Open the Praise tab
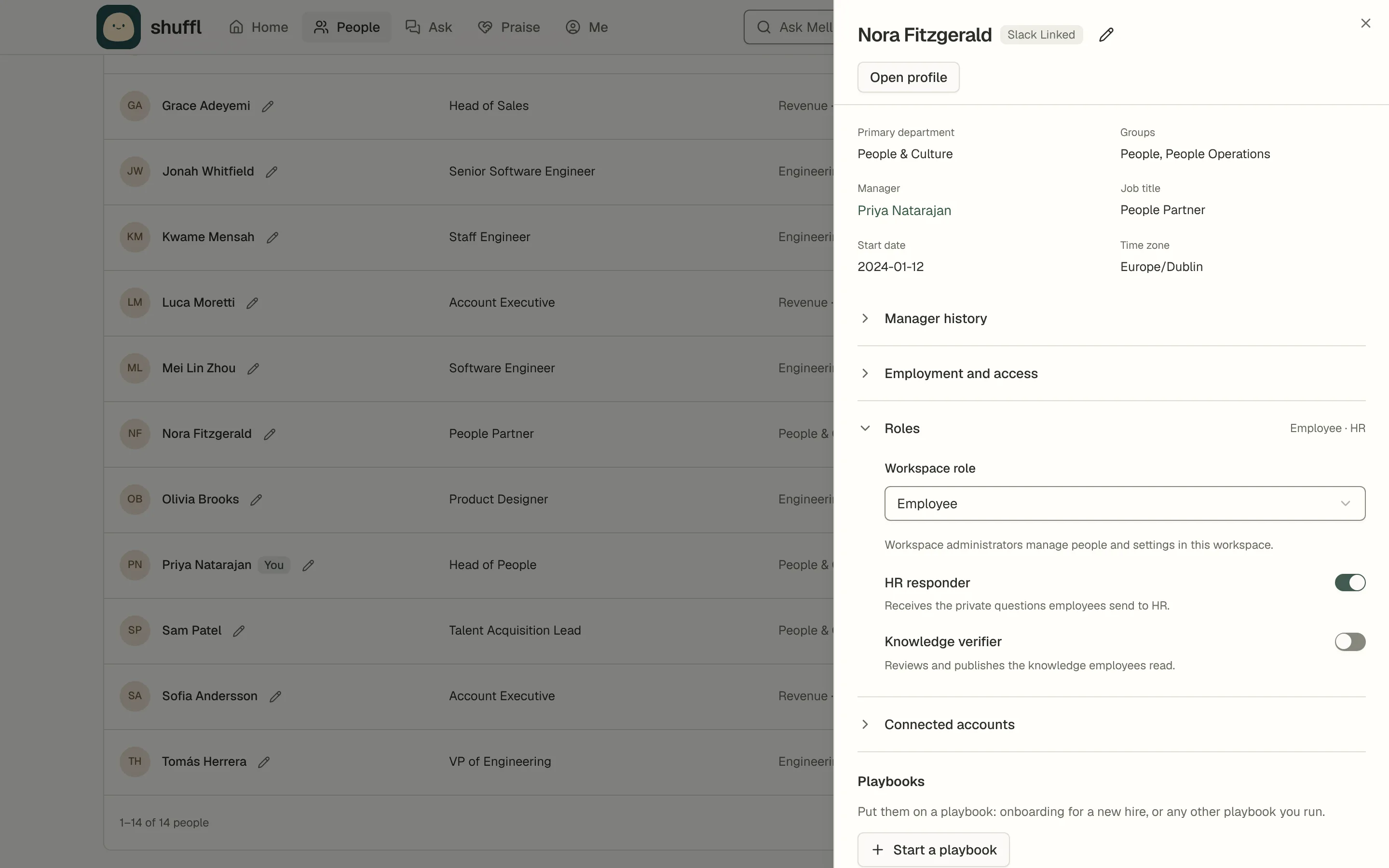This screenshot has width=1389, height=868. click(508, 27)
